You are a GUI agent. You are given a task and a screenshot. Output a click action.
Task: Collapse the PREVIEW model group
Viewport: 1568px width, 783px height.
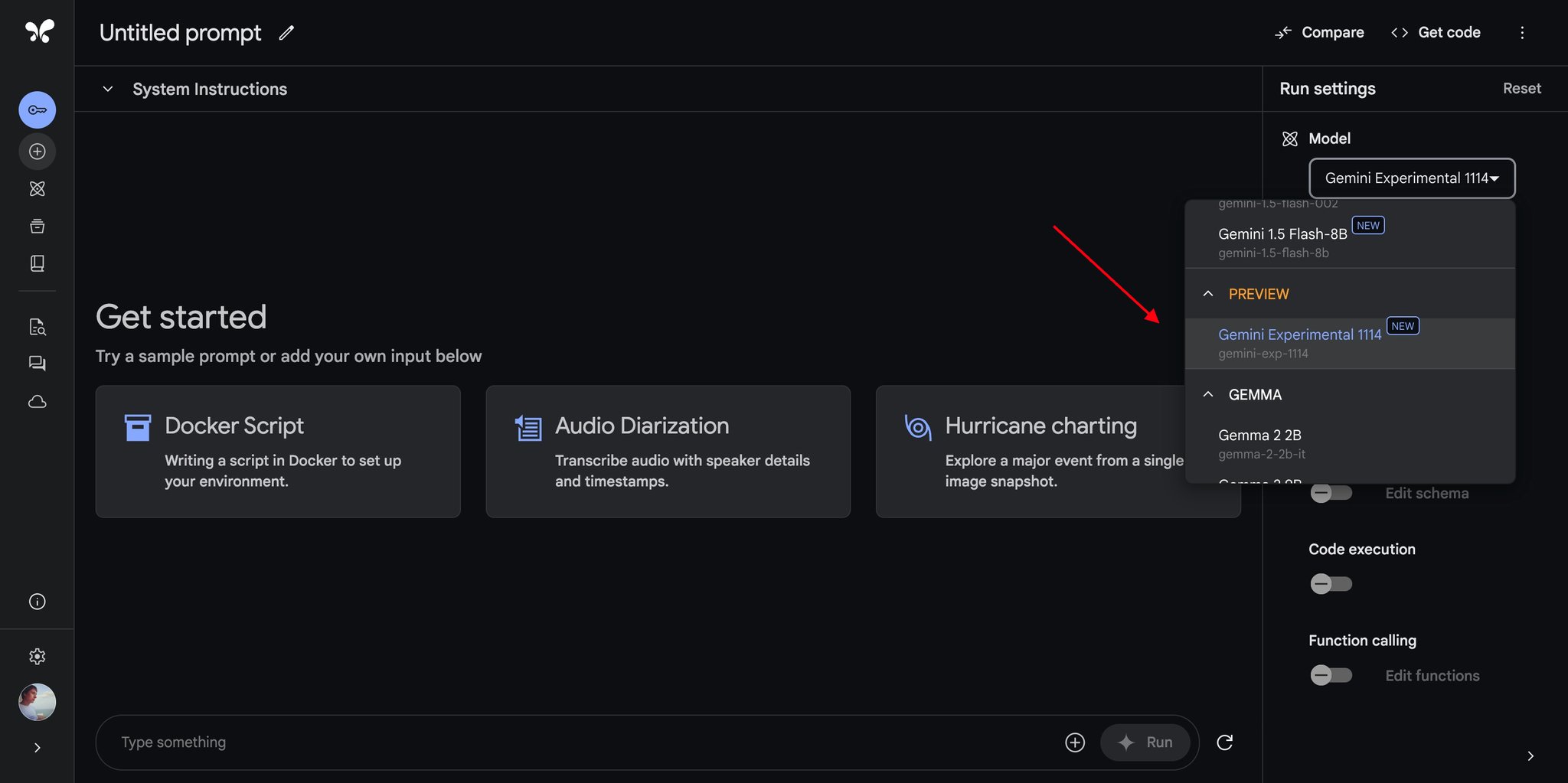[1208, 294]
